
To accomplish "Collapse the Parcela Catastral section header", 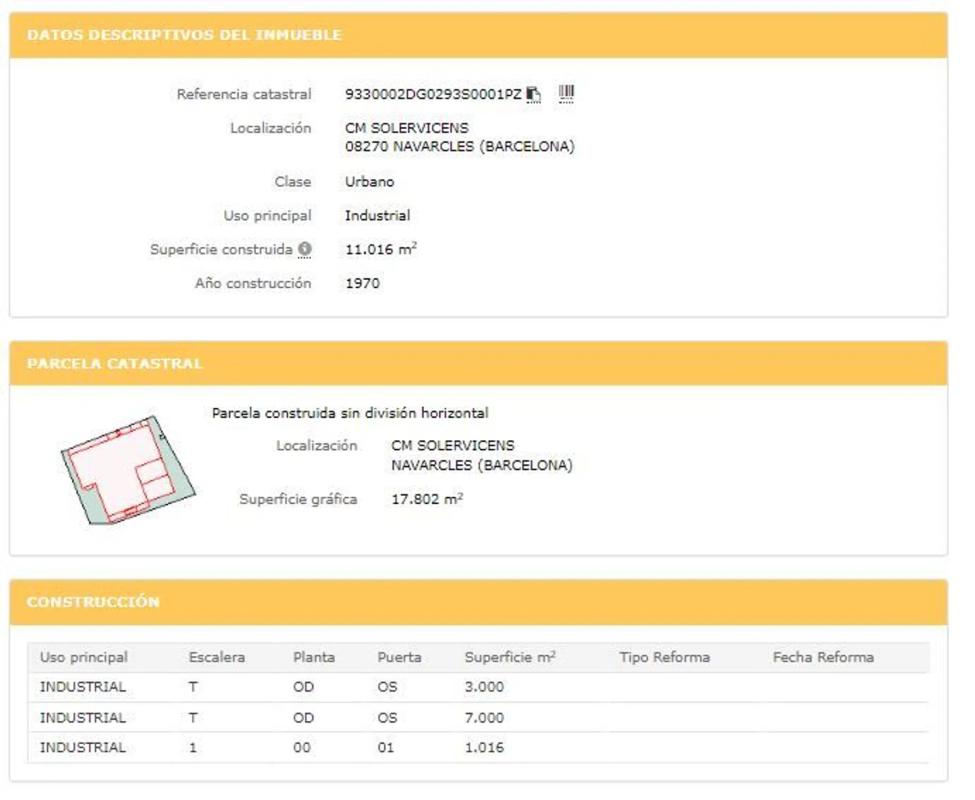I will tap(115, 364).
